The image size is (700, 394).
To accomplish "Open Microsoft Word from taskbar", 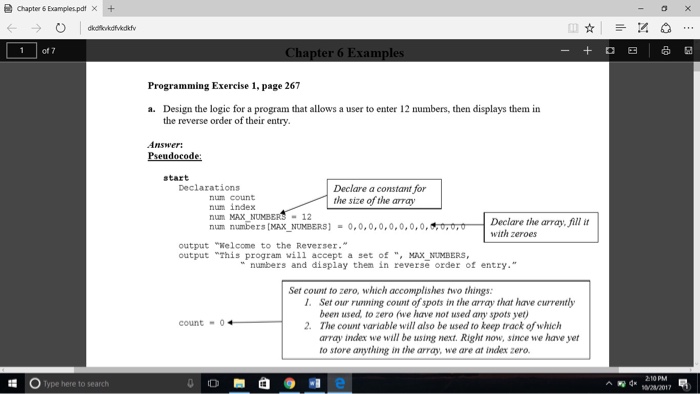I will tap(314, 383).
